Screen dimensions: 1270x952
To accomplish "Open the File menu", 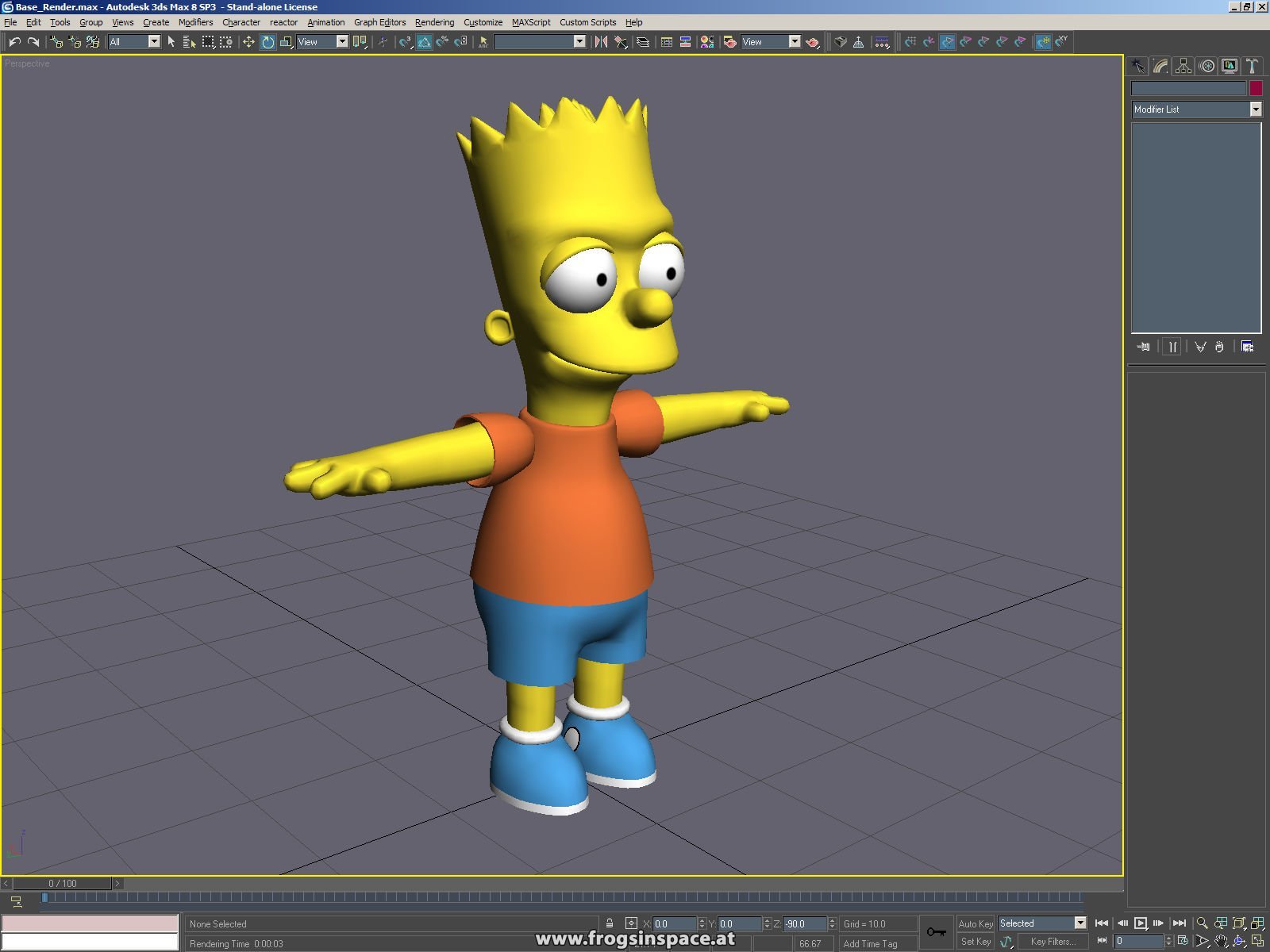I will pos(10,22).
